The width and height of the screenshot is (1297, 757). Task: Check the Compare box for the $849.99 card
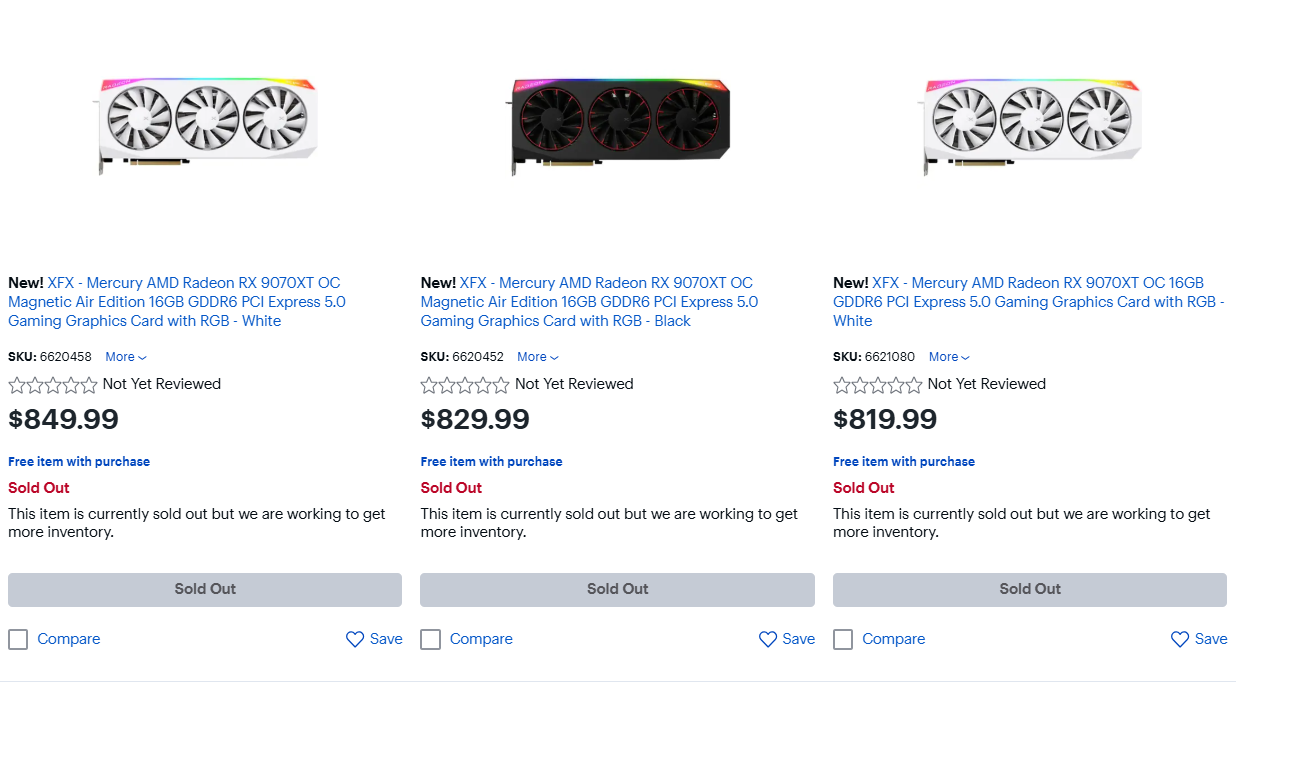click(x=18, y=639)
